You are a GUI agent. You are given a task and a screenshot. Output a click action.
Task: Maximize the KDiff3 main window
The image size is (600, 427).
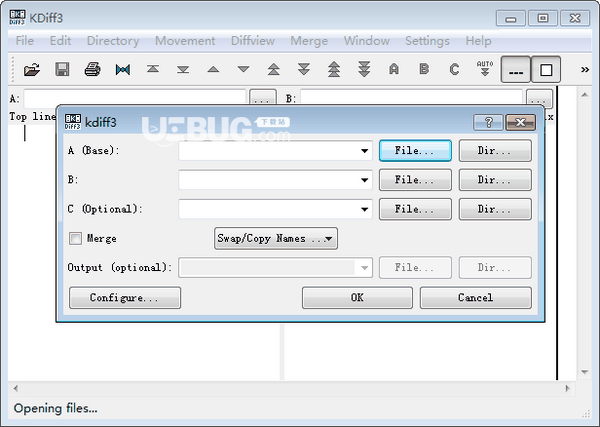click(x=543, y=18)
